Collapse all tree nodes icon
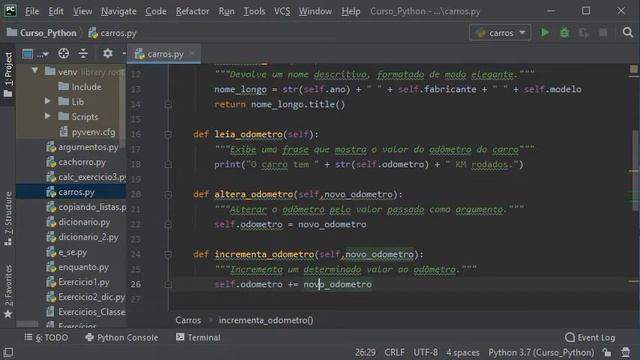Viewport: 640px width, 360px height. (x=83, y=53)
